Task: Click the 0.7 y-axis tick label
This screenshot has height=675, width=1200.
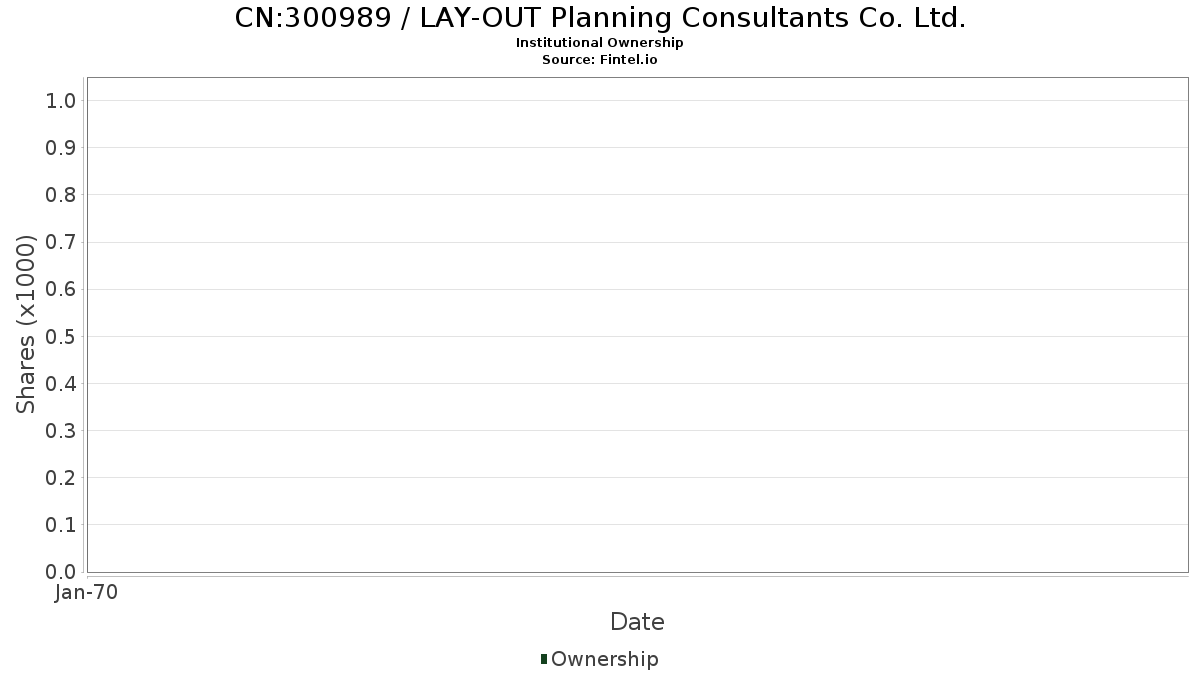Action: coord(61,242)
